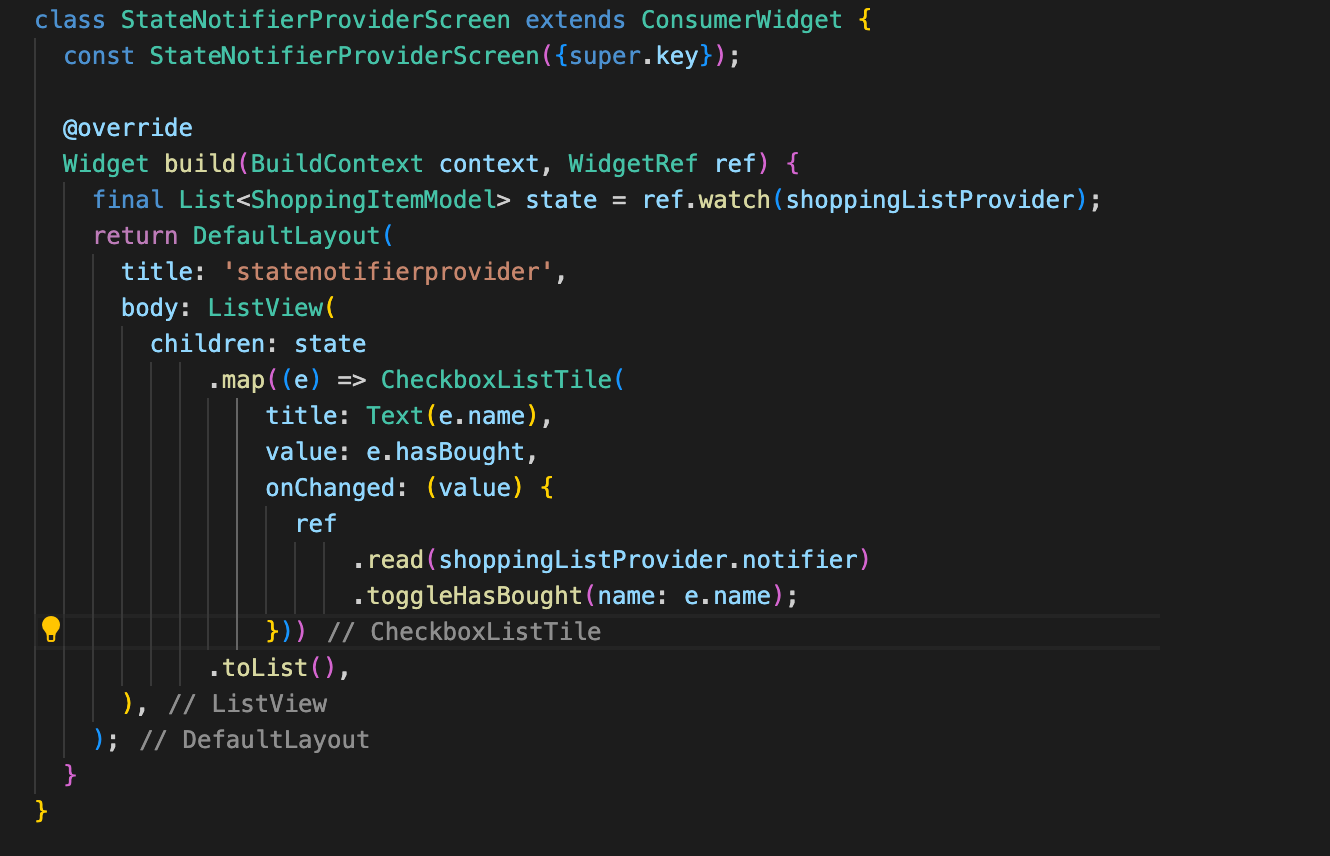Viewport: 1330px width, 856px height.
Task: Click the 'const' keyword
Action: pyautogui.click(x=99, y=56)
